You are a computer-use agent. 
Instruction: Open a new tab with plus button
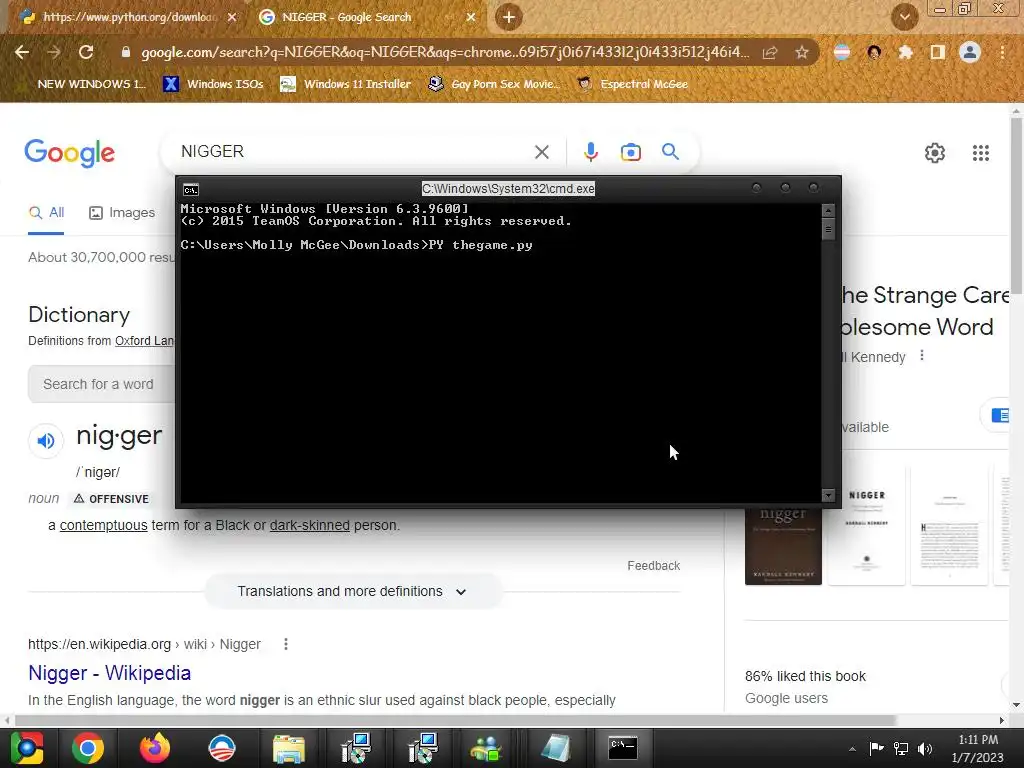point(509,17)
